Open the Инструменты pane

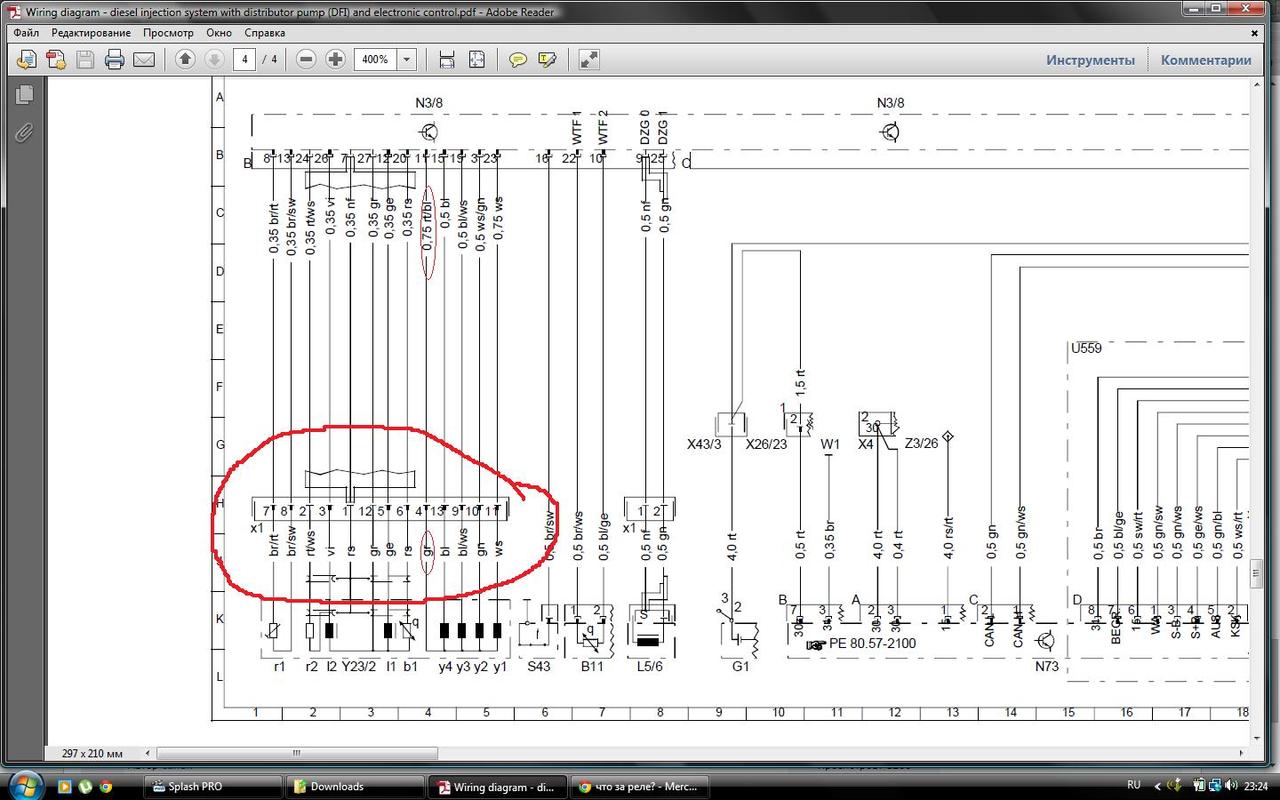(x=1090, y=60)
